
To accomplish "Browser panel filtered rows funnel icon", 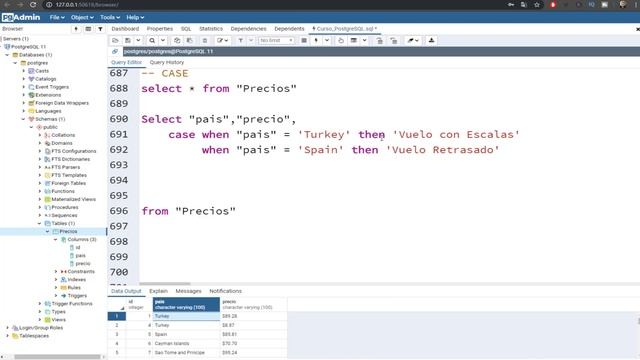I will 100,29.
